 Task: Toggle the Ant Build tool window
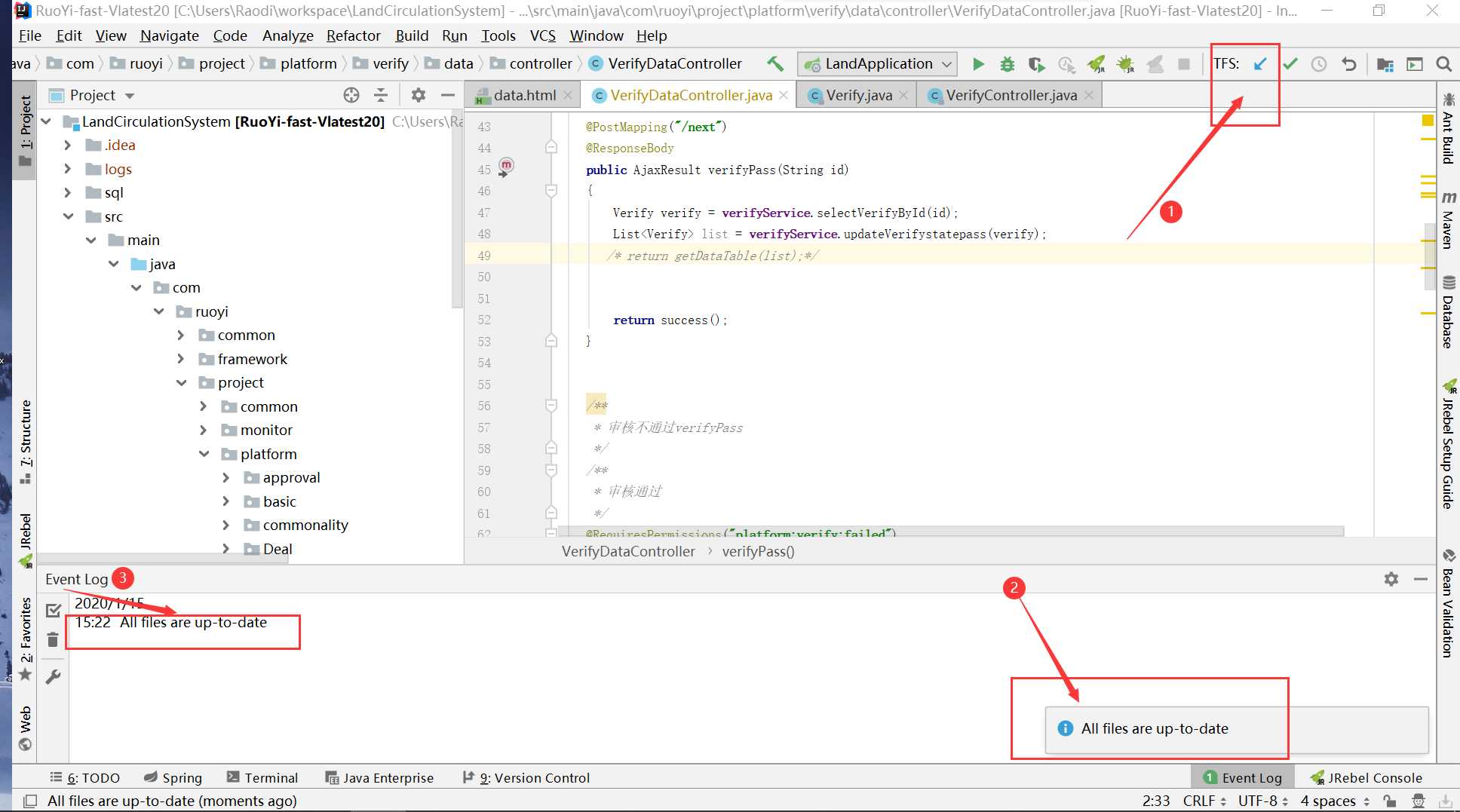click(1448, 127)
